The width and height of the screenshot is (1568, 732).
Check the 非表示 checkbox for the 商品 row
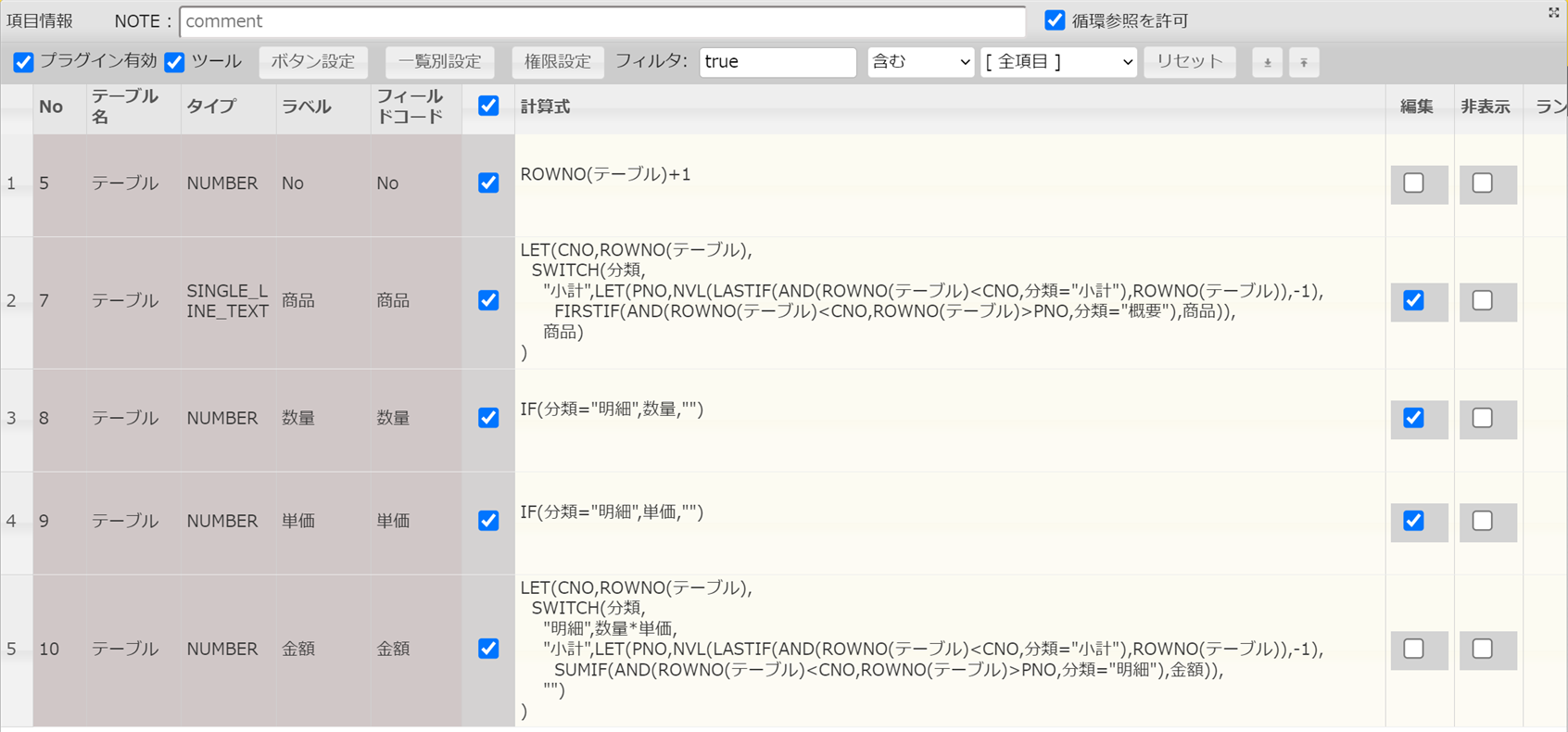click(x=1483, y=300)
